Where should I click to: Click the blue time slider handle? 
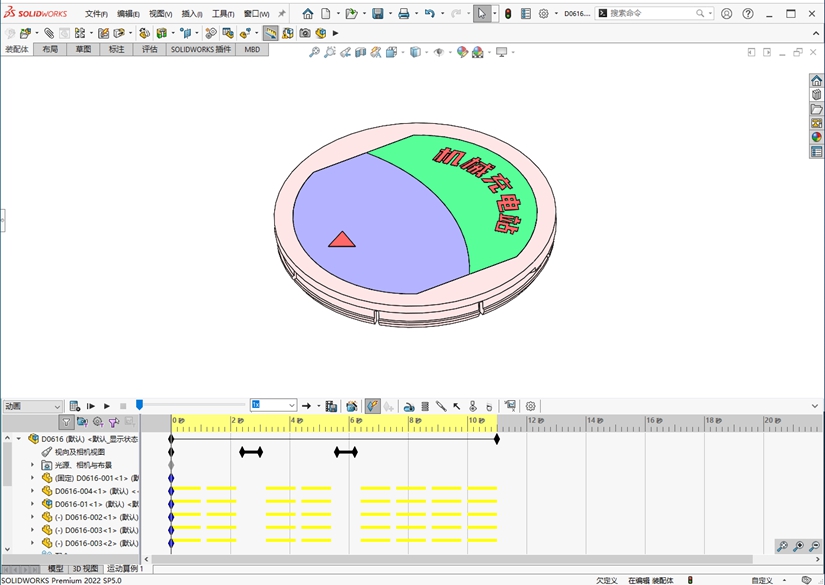pos(139,404)
